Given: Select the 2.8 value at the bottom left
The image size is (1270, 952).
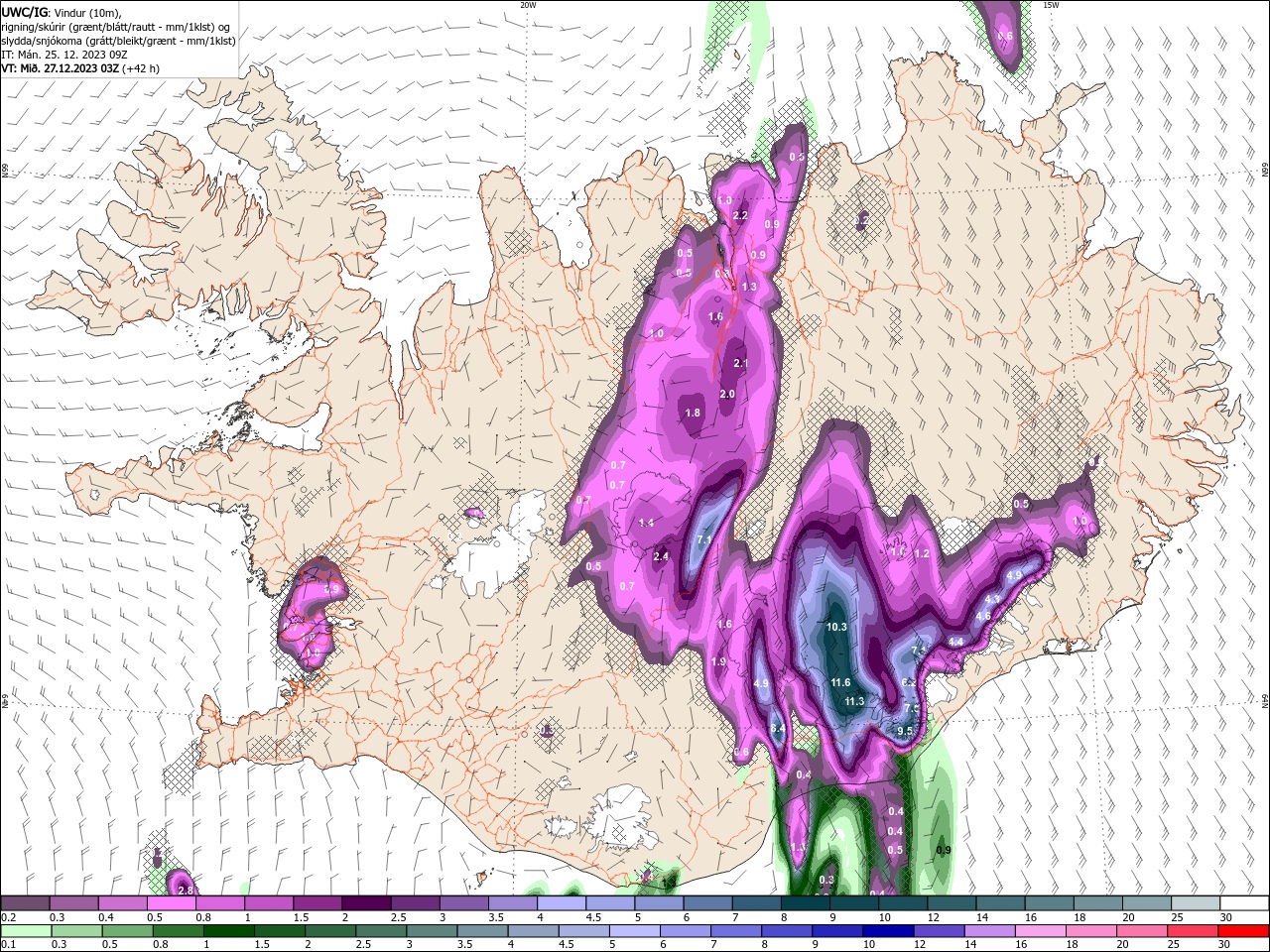Looking at the screenshot, I should tap(185, 892).
